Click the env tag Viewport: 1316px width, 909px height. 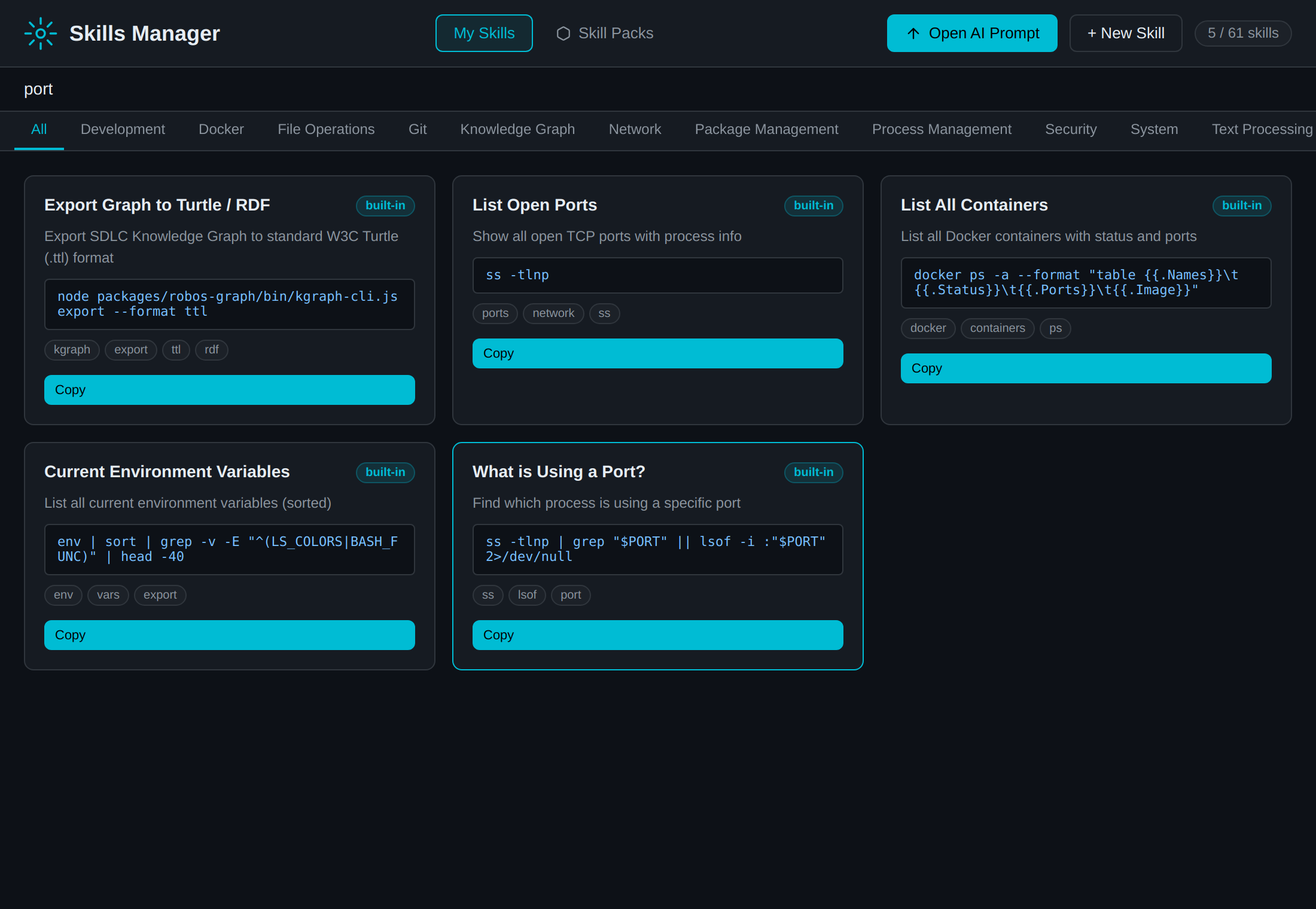click(63, 595)
